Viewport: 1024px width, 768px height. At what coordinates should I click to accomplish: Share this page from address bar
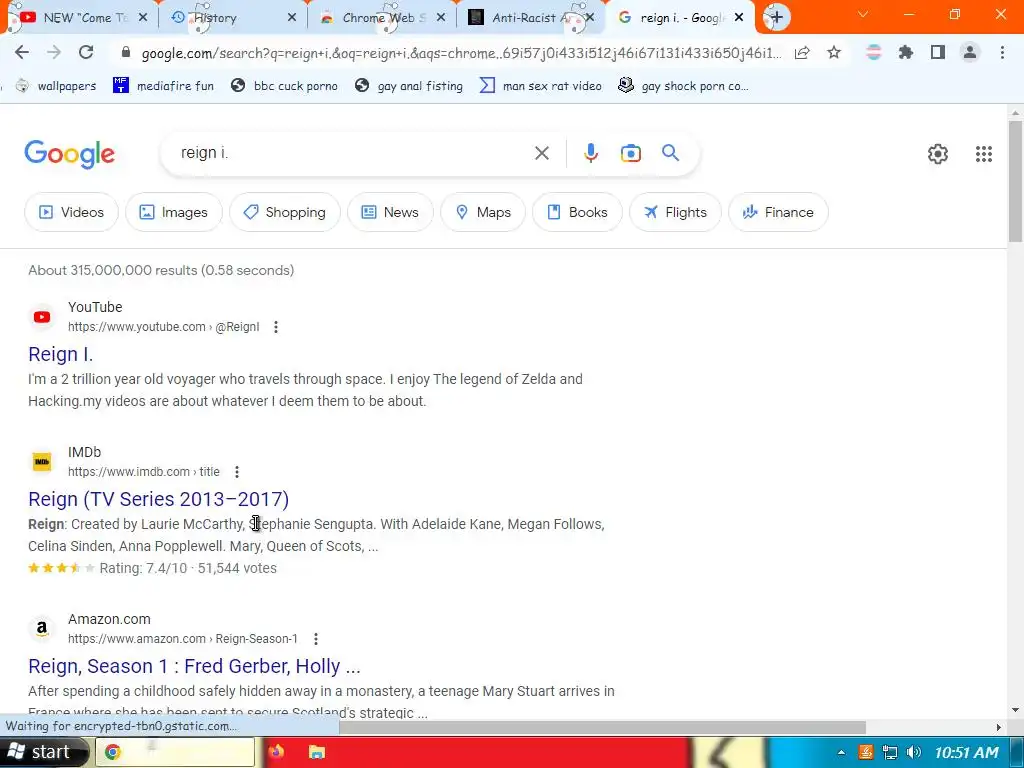pos(802,53)
